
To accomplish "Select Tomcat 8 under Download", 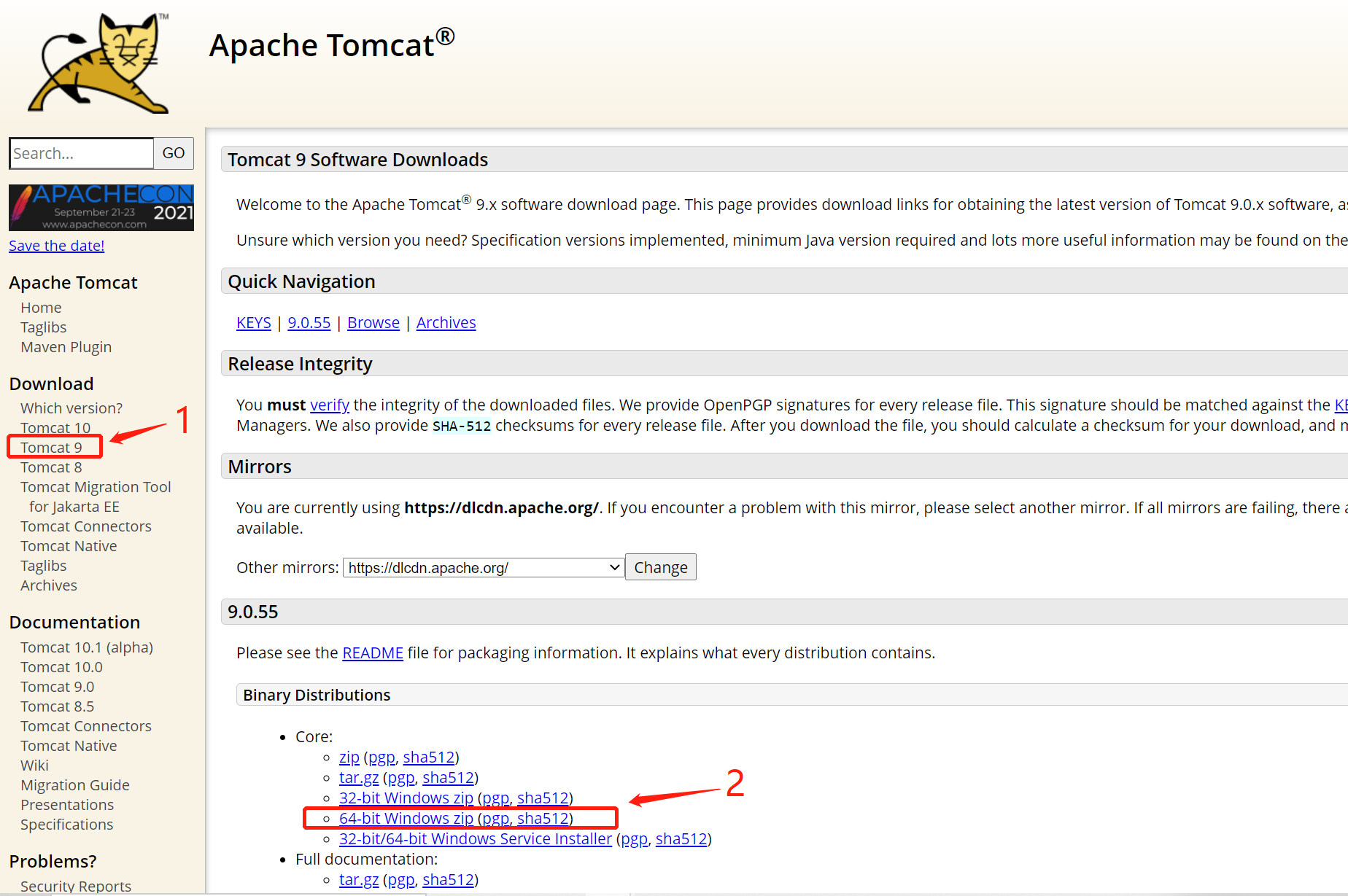I will tap(51, 467).
